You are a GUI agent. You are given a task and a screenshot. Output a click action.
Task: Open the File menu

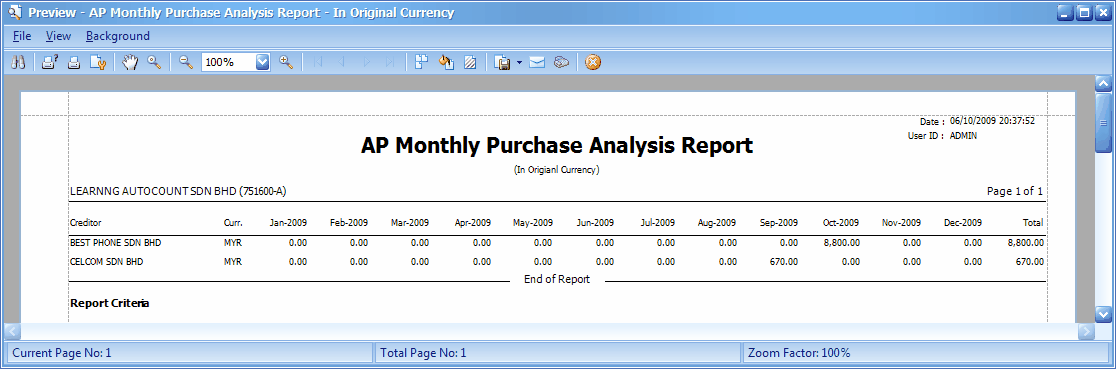click(22, 36)
